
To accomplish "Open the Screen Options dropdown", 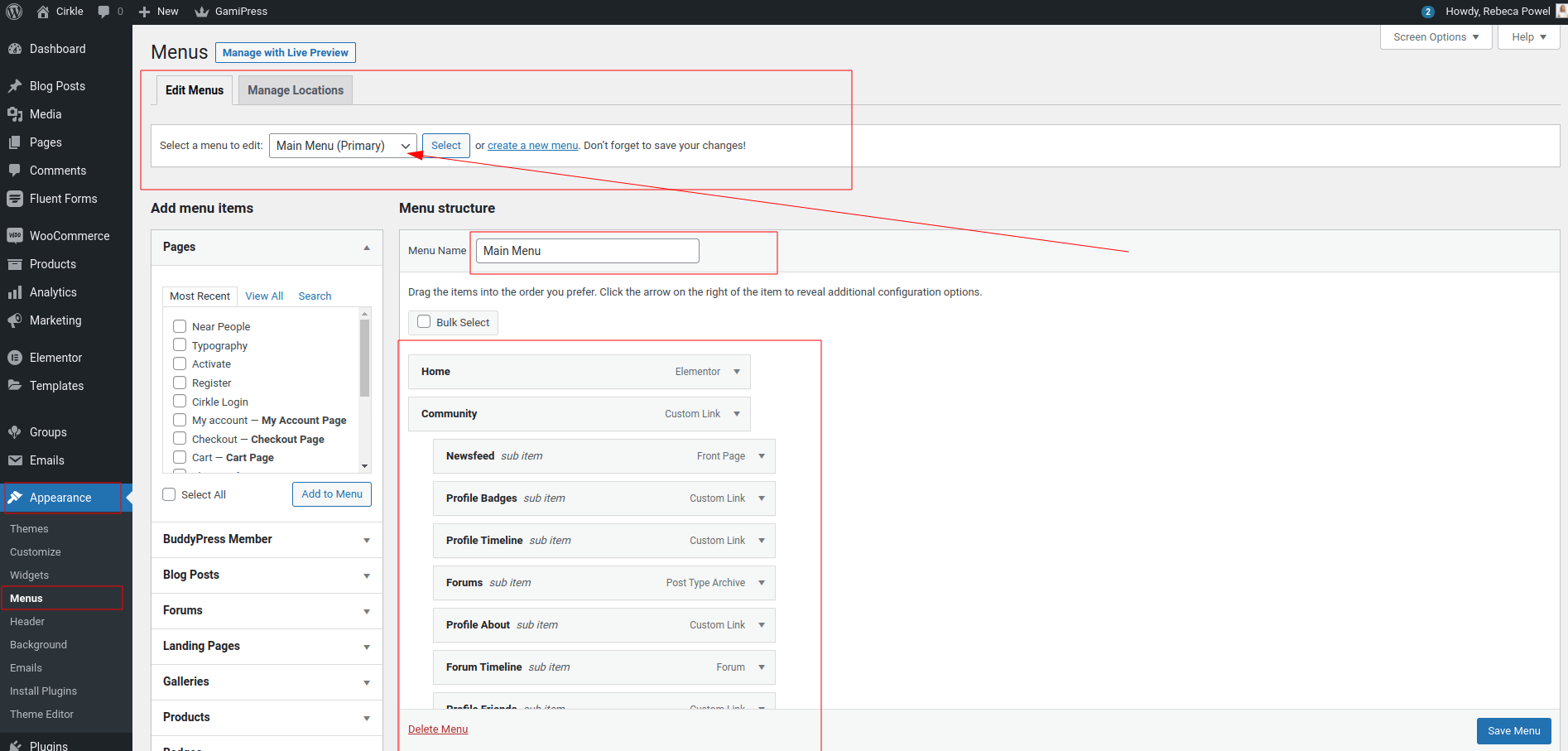I will tap(1436, 37).
